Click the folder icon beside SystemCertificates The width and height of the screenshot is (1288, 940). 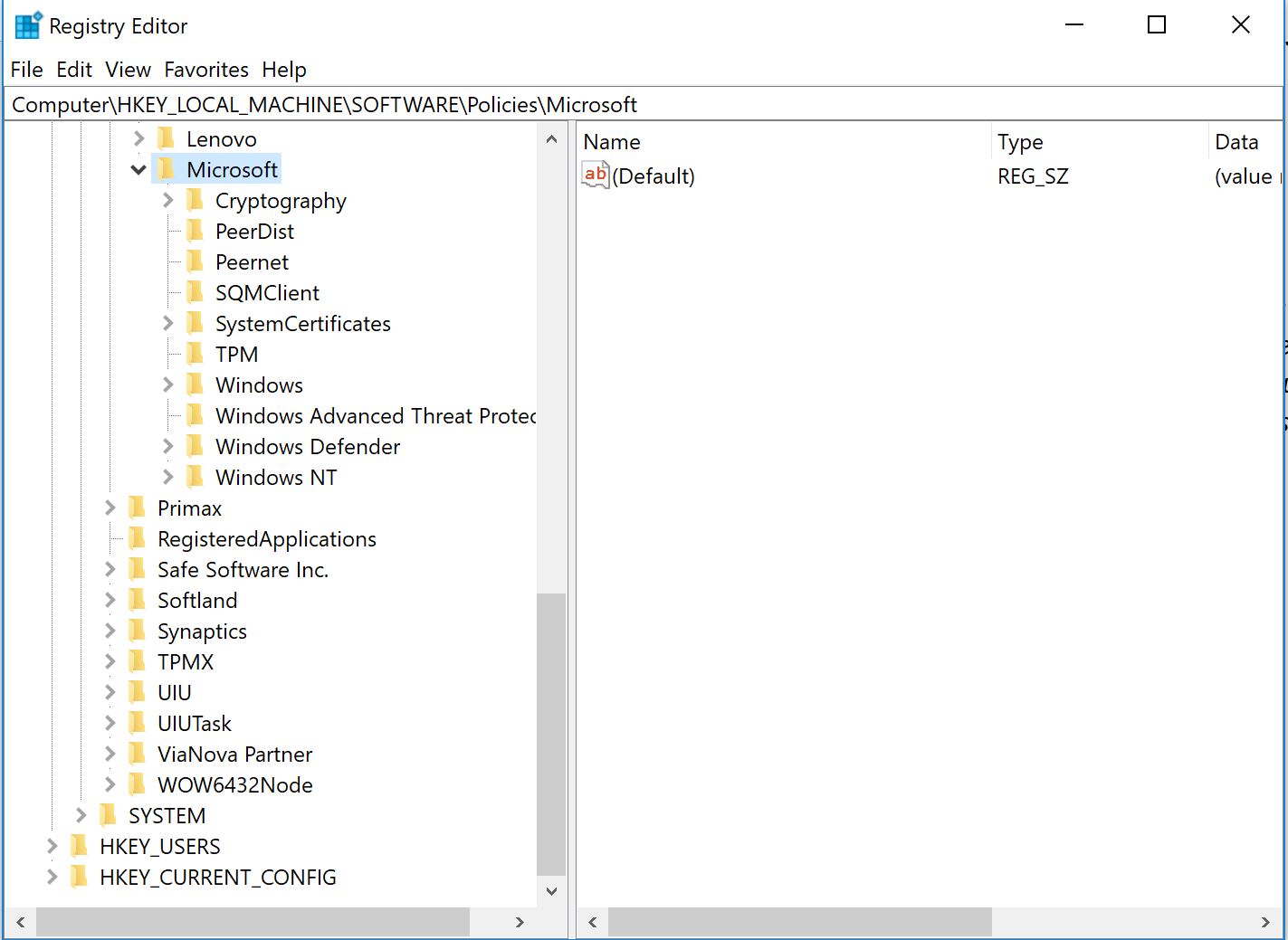click(195, 323)
